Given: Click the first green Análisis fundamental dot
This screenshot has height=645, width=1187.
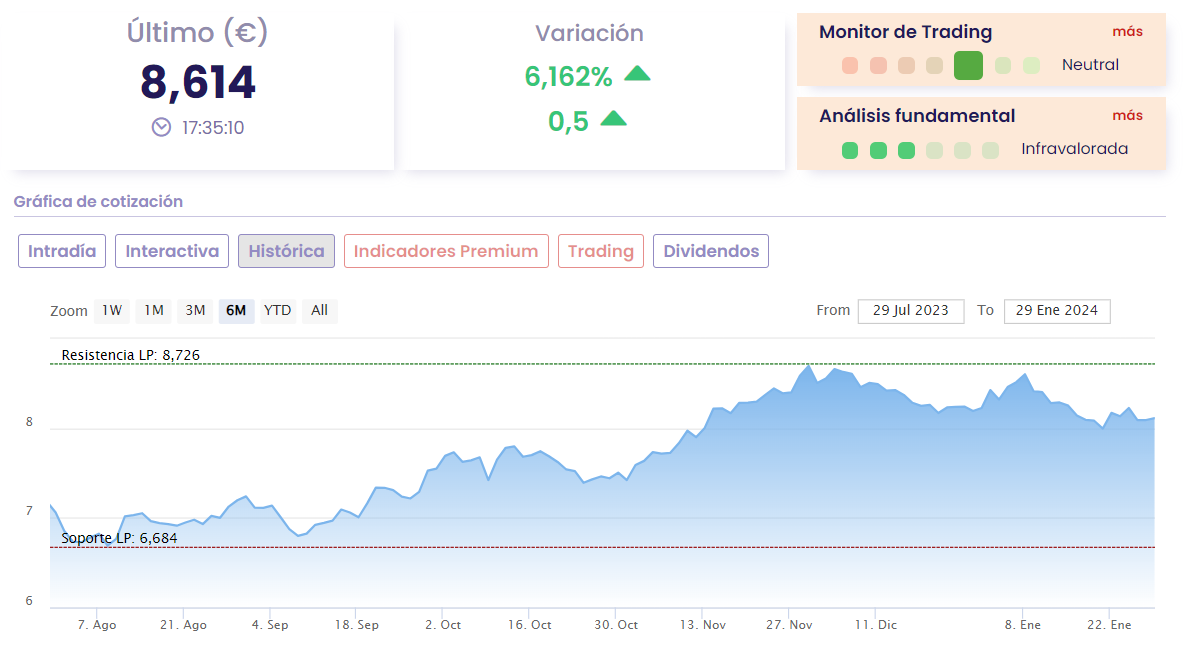Looking at the screenshot, I should 850,151.
